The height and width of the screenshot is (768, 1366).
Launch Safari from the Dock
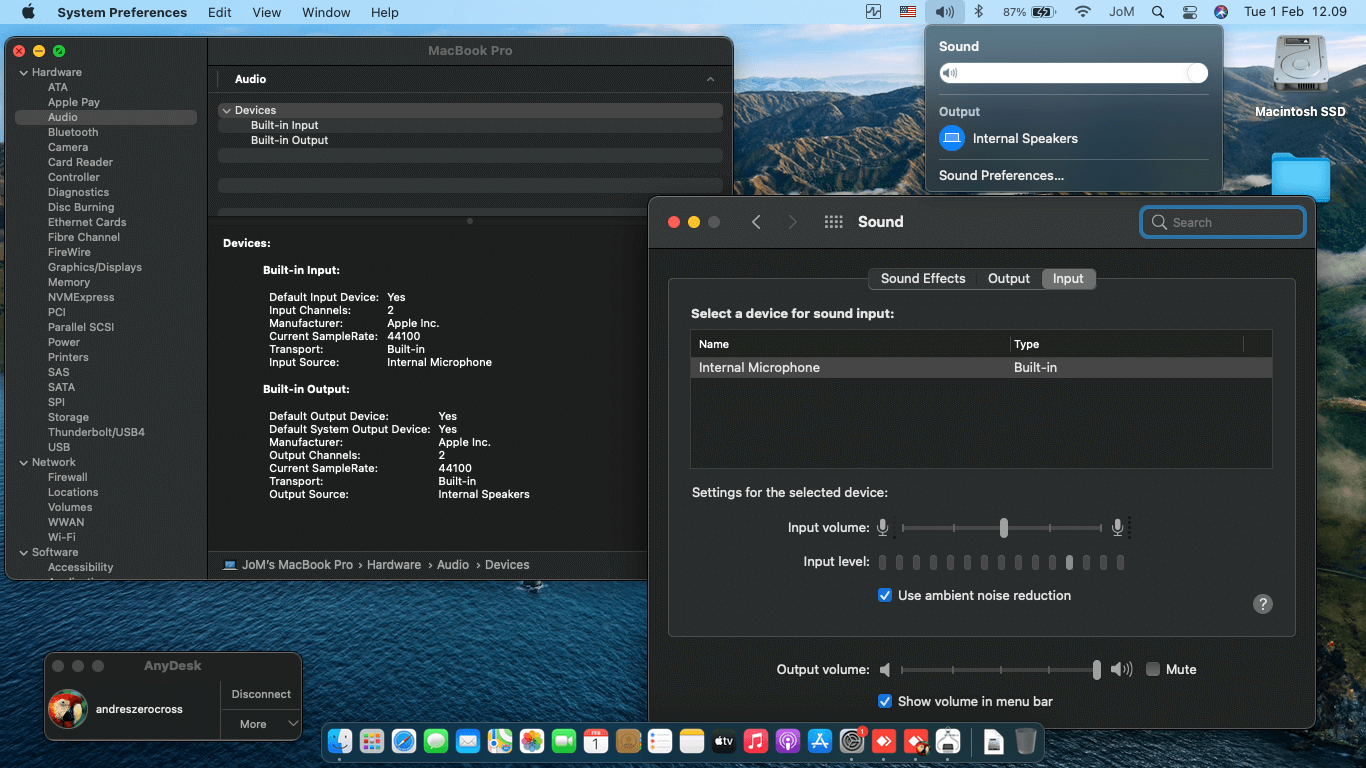tap(403, 741)
